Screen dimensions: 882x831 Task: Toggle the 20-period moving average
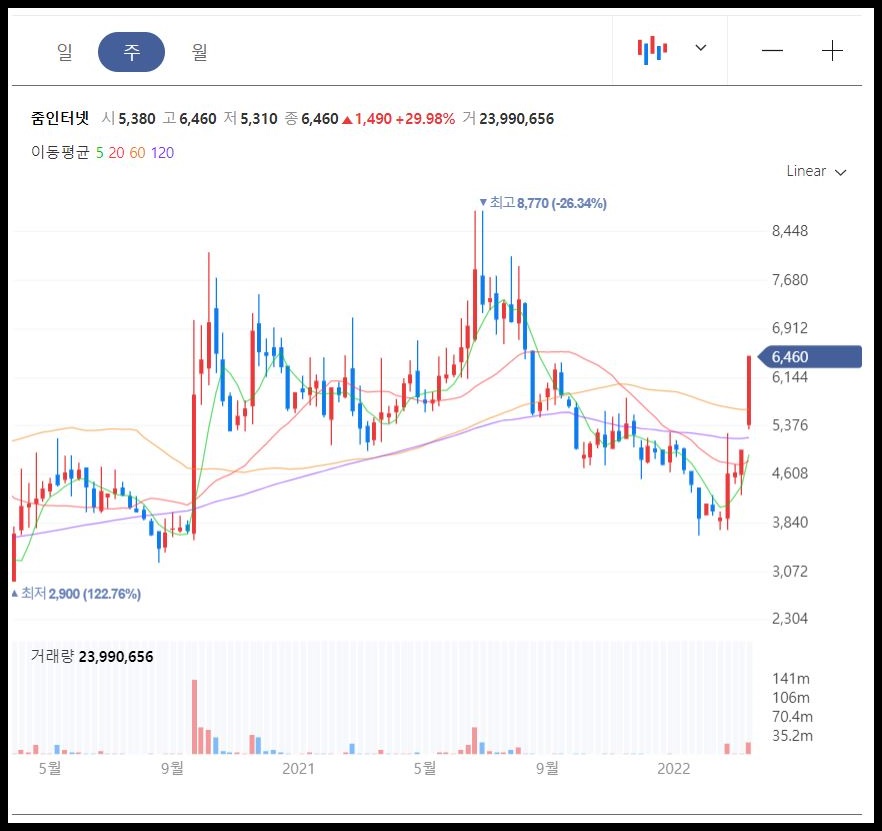click(x=116, y=152)
